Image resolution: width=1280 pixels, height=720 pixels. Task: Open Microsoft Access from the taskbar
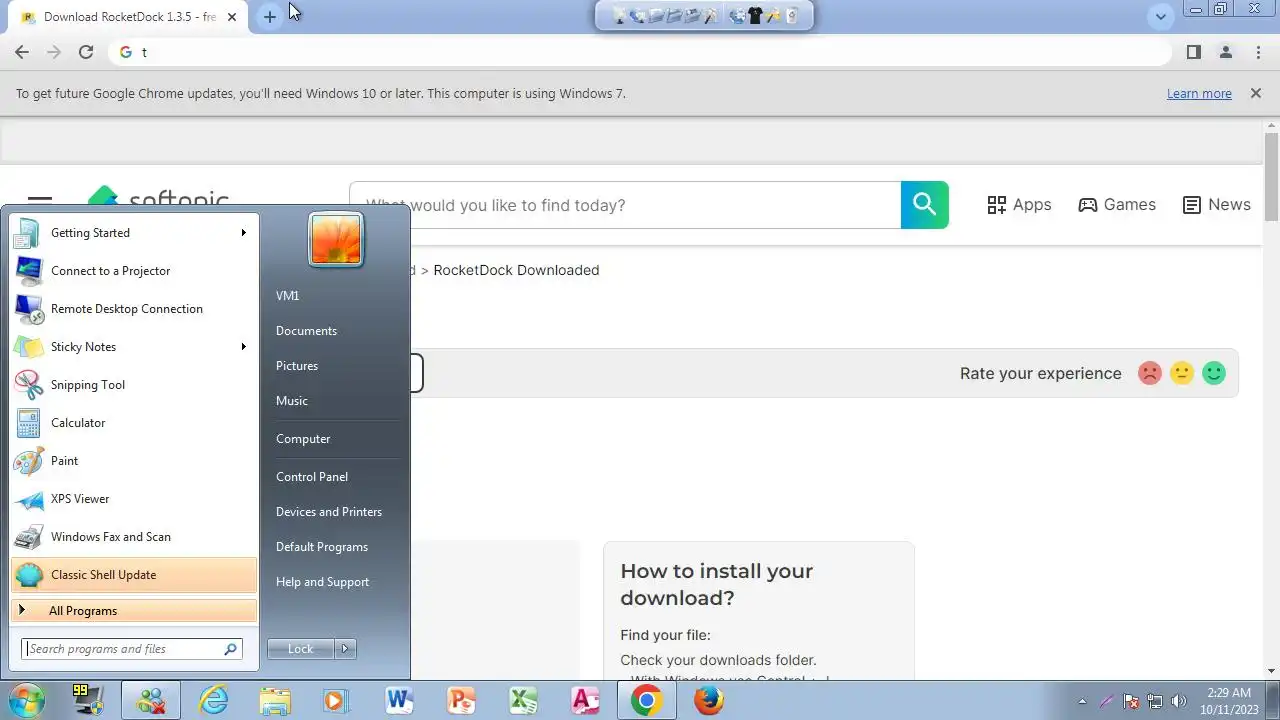[x=585, y=700]
